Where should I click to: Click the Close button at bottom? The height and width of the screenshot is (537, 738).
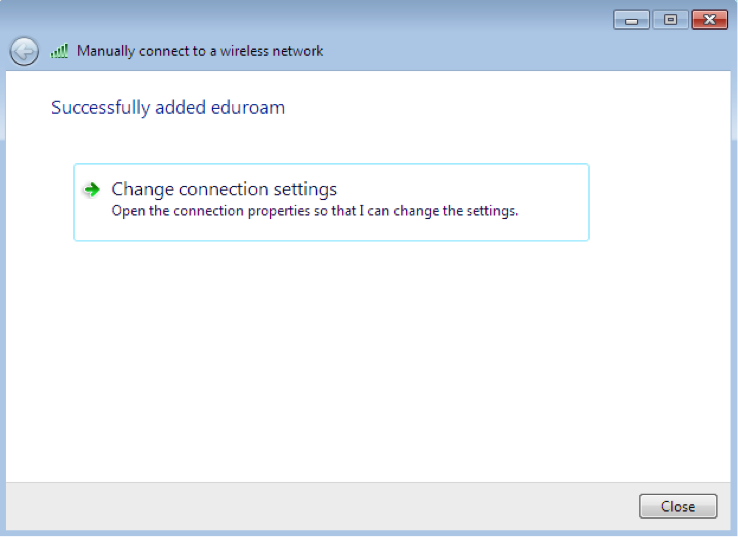click(678, 506)
